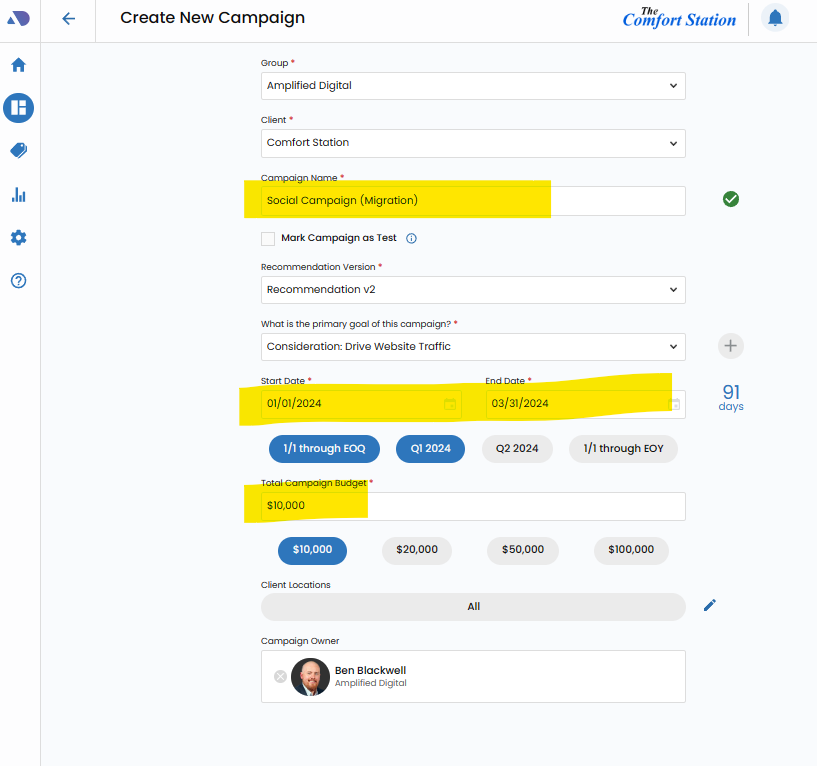Add another goal with plus button

[x=730, y=346]
